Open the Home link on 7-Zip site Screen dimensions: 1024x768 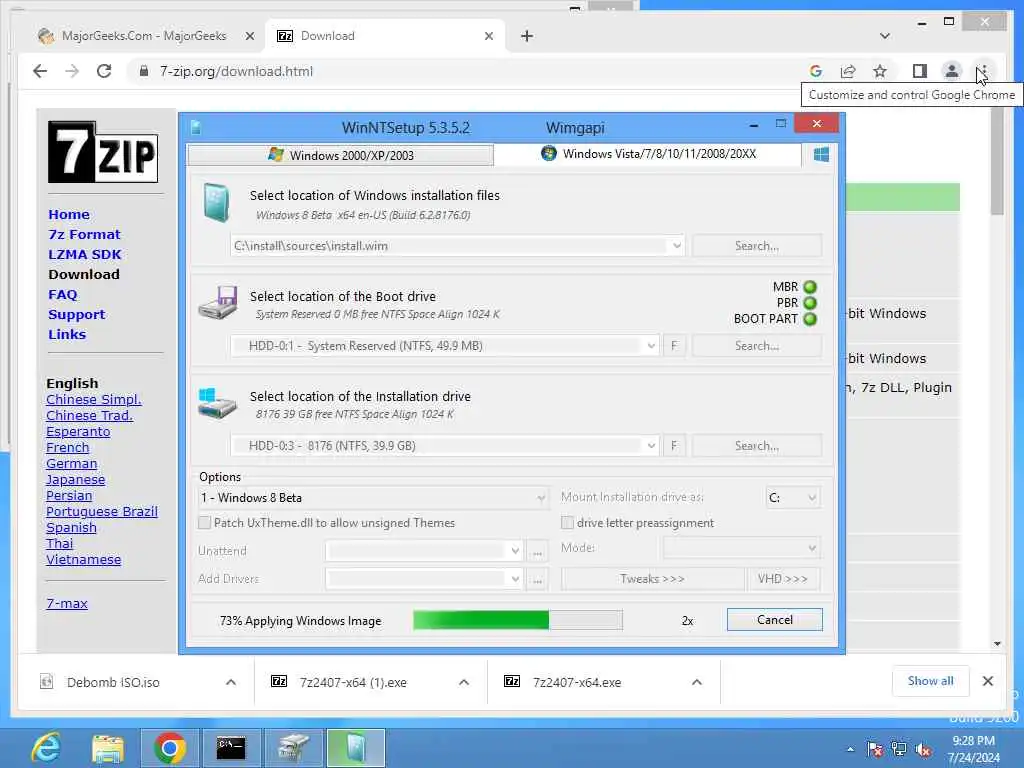(x=69, y=214)
